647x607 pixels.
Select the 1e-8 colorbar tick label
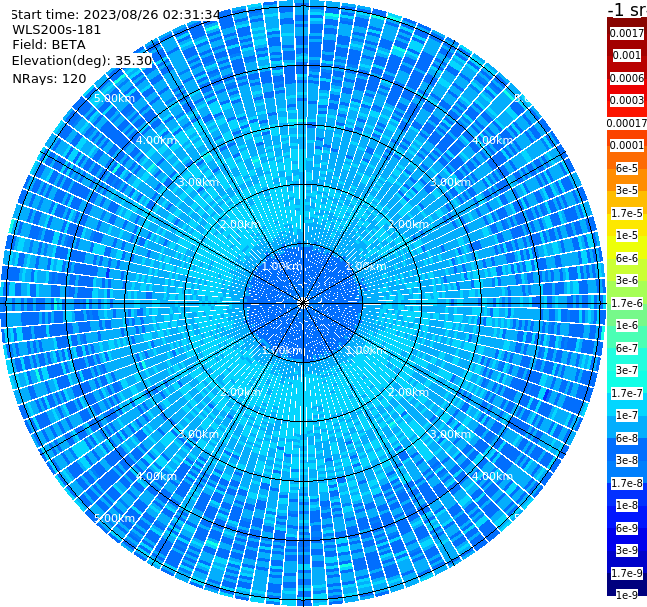(627, 505)
